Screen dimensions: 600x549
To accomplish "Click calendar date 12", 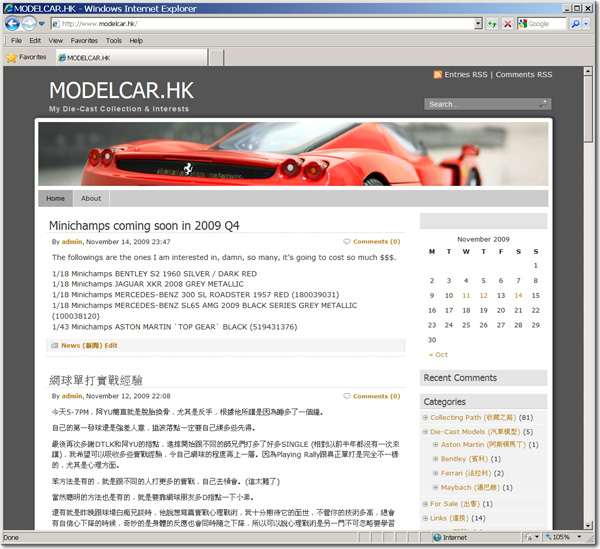I will (x=484, y=296).
